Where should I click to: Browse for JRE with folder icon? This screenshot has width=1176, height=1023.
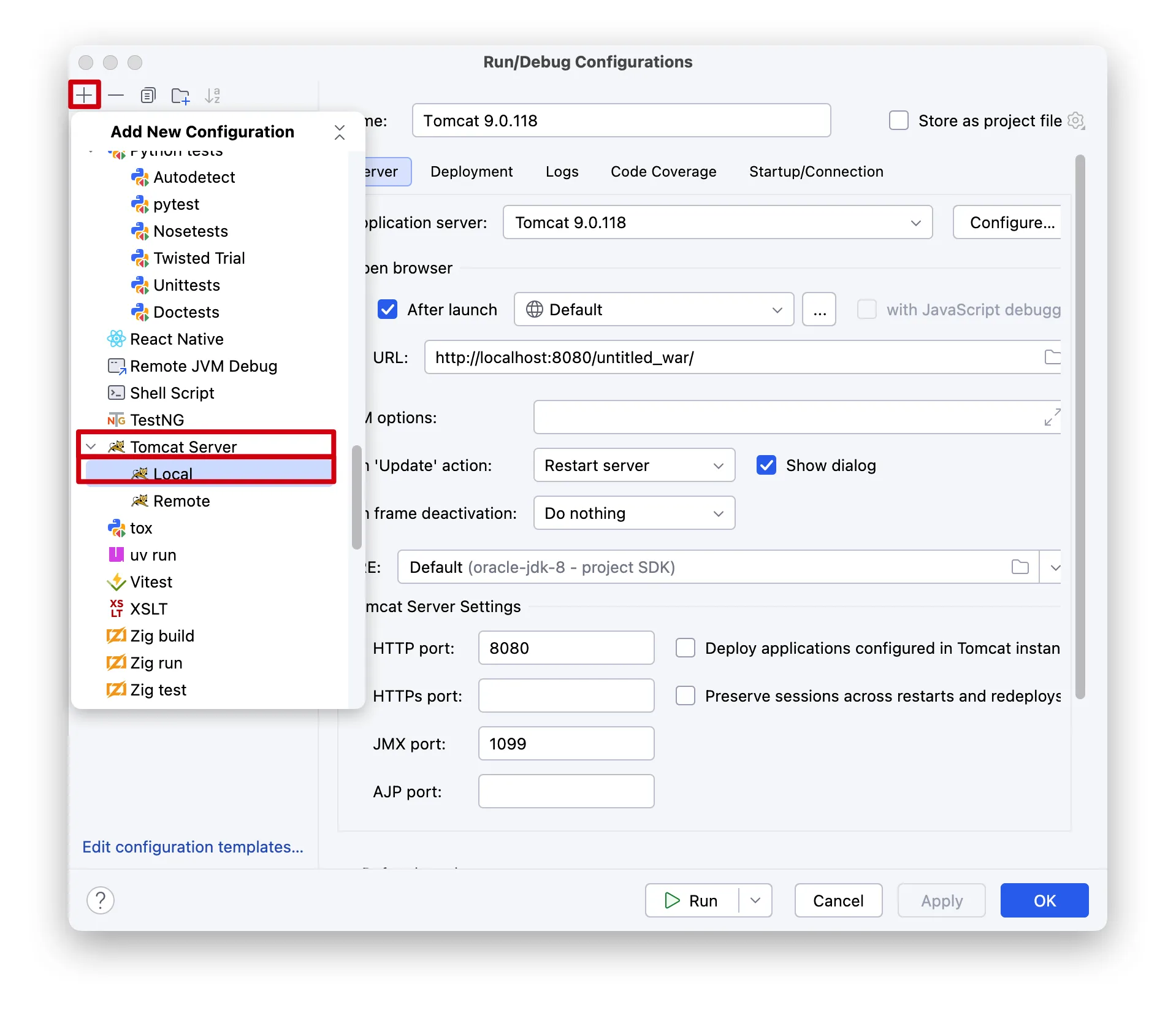(x=1020, y=567)
